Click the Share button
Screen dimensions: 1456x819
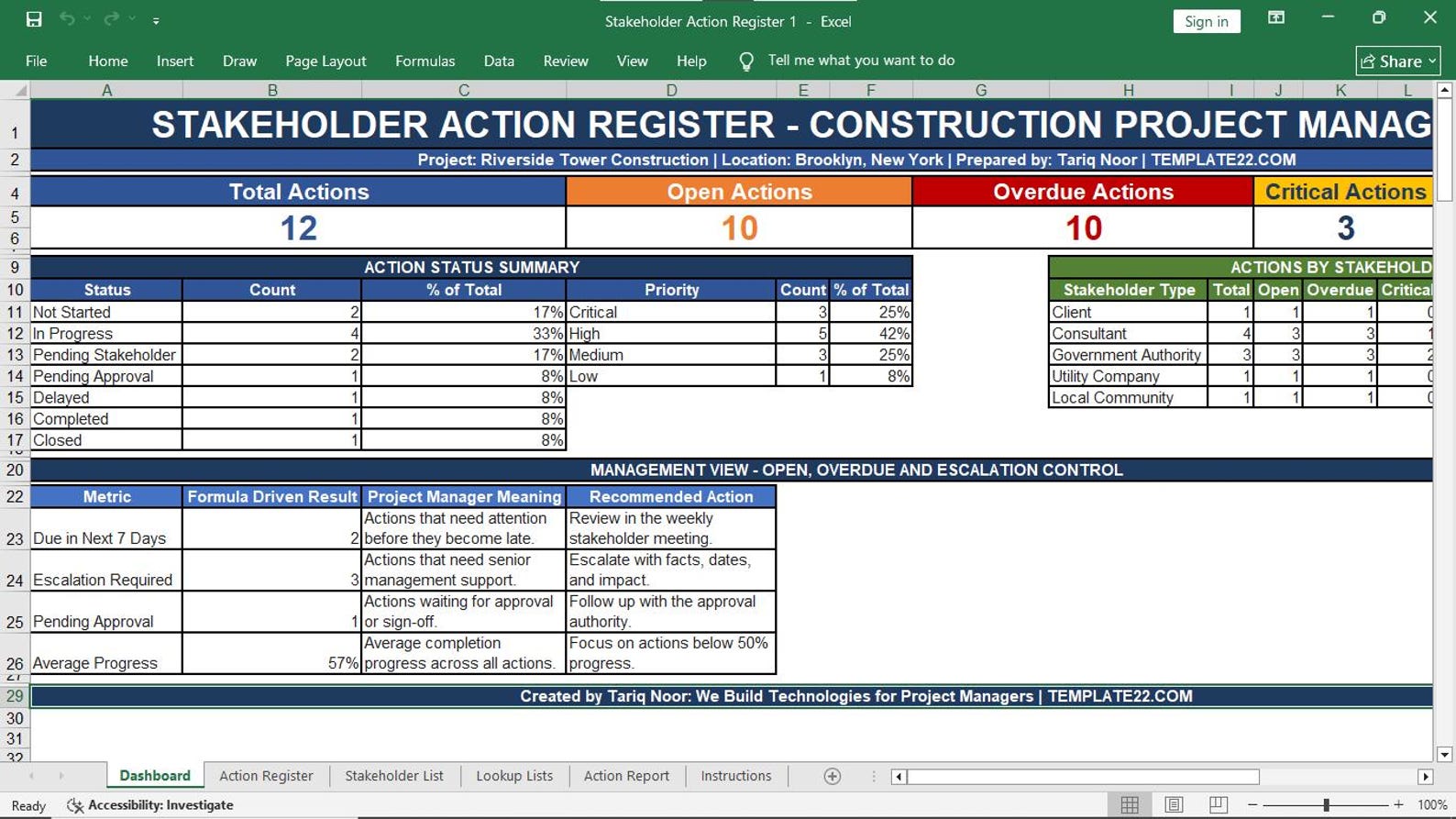1398,61
